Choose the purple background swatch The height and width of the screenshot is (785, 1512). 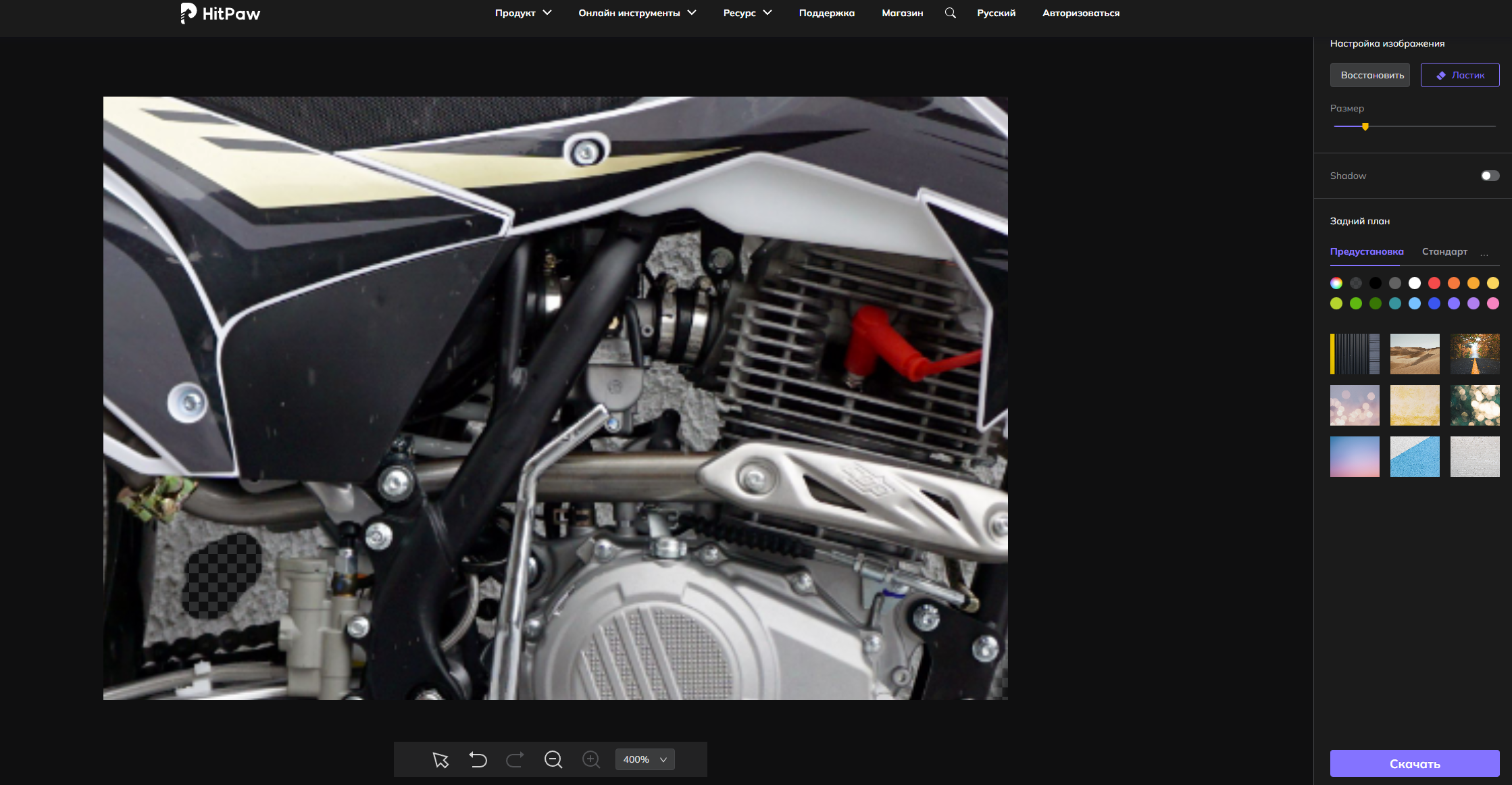(x=1473, y=303)
